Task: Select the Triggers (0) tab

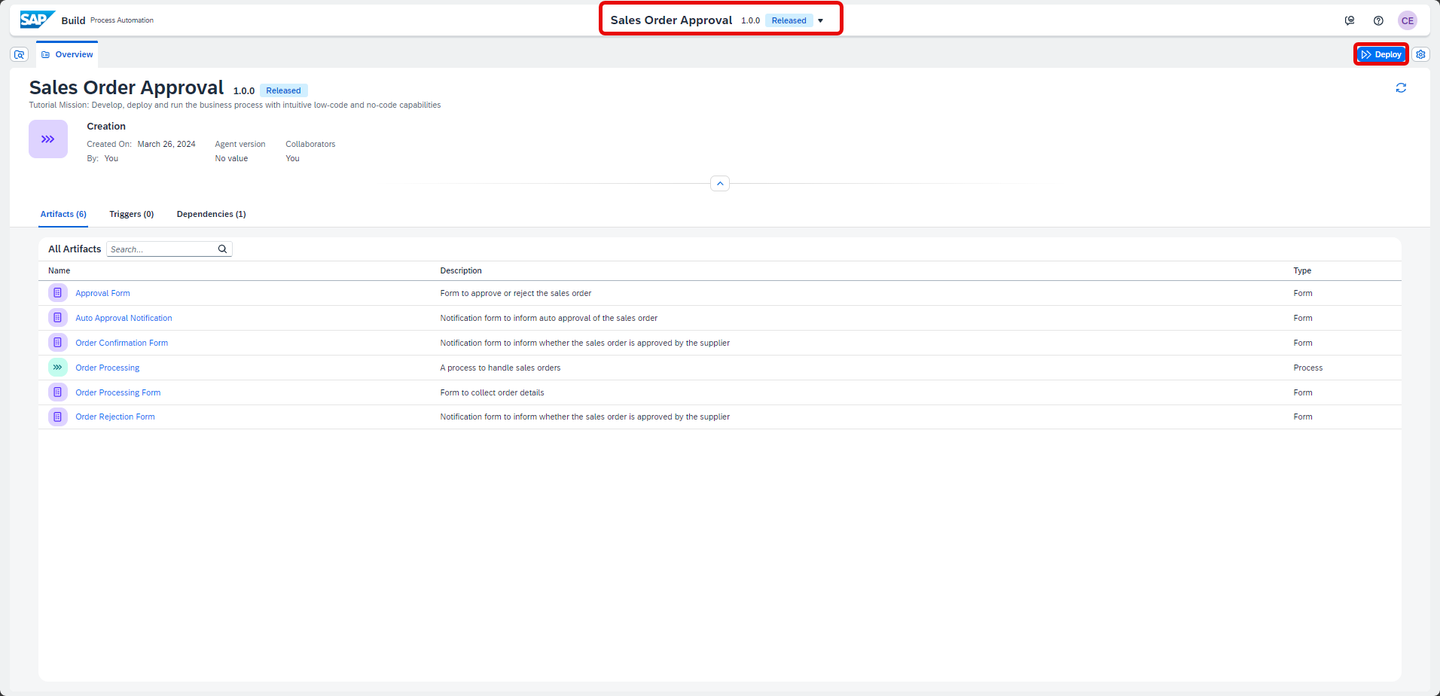Action: point(132,214)
